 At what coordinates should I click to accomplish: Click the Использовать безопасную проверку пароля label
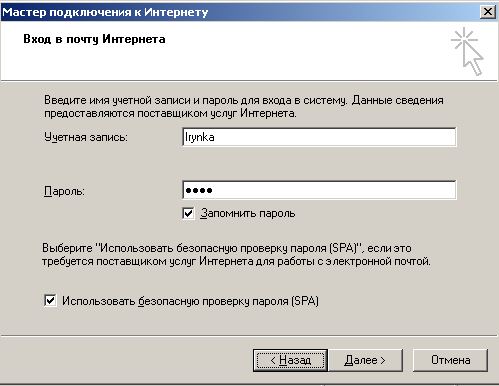(190, 301)
